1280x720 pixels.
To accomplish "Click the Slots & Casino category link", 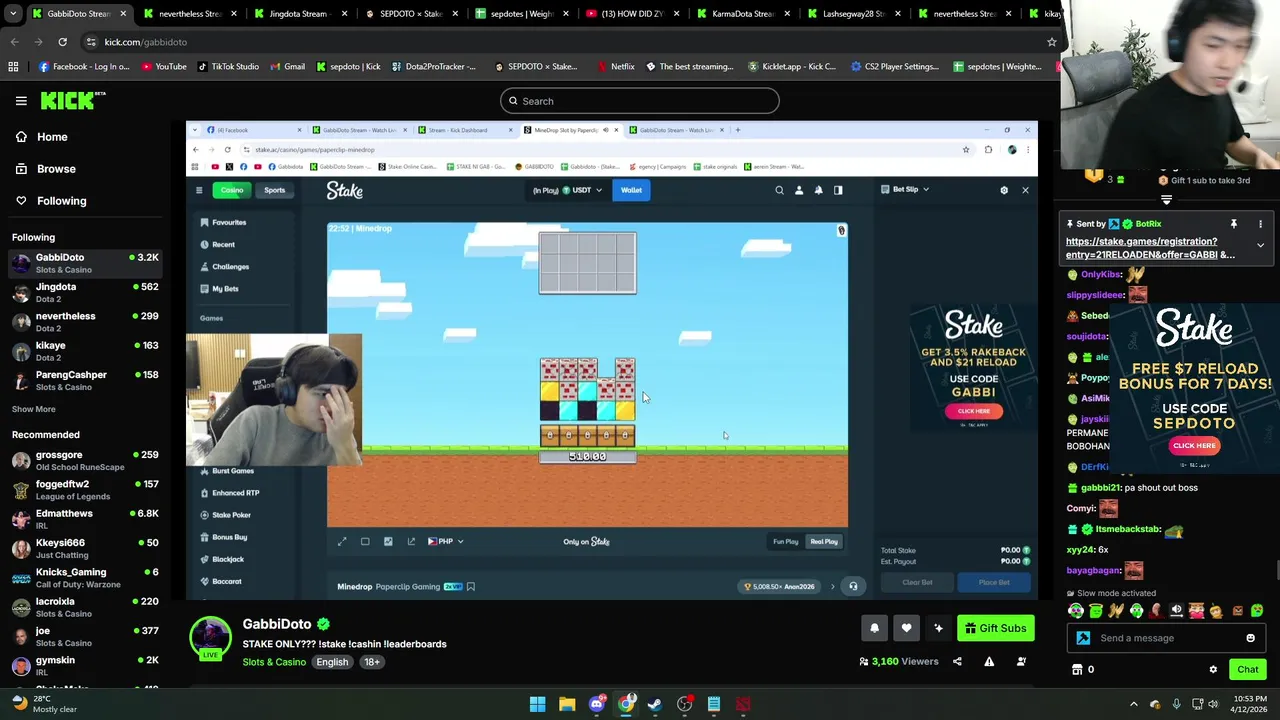I will [273, 662].
